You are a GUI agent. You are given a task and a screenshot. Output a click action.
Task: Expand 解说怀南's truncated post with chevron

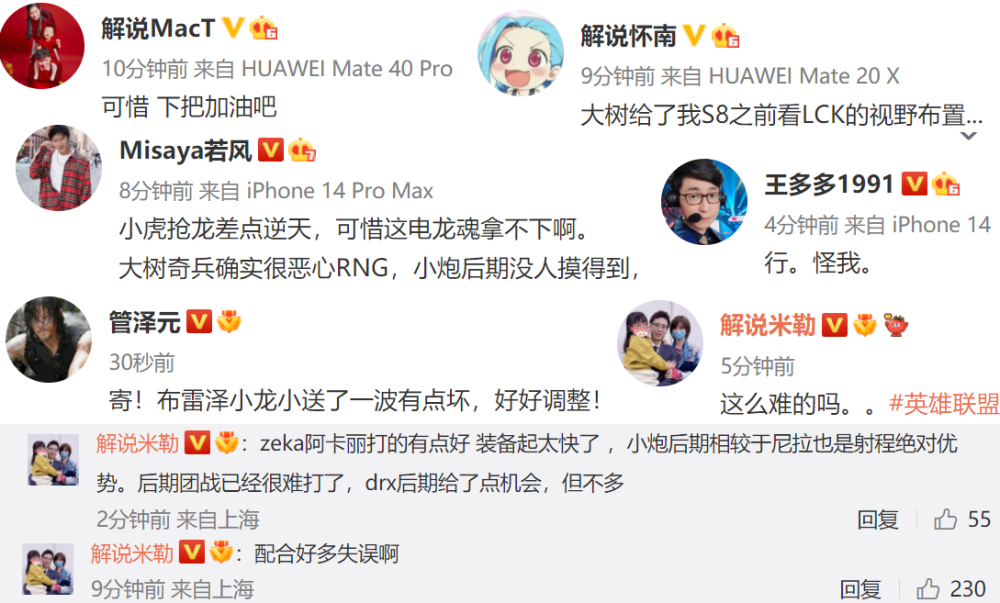coord(969,136)
